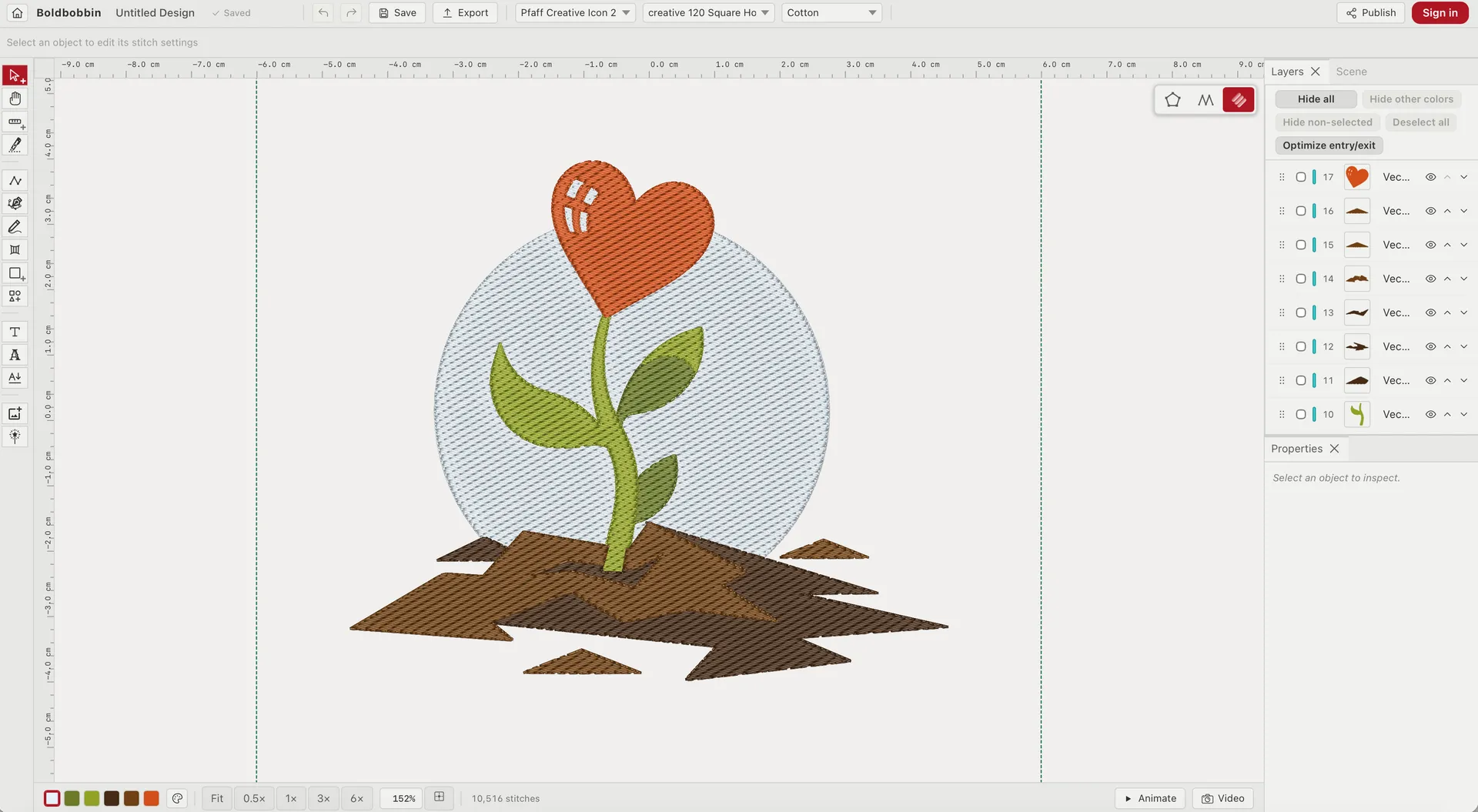Move layer 12 down with its chevron
The image size is (1478, 812).
pos(1463,346)
